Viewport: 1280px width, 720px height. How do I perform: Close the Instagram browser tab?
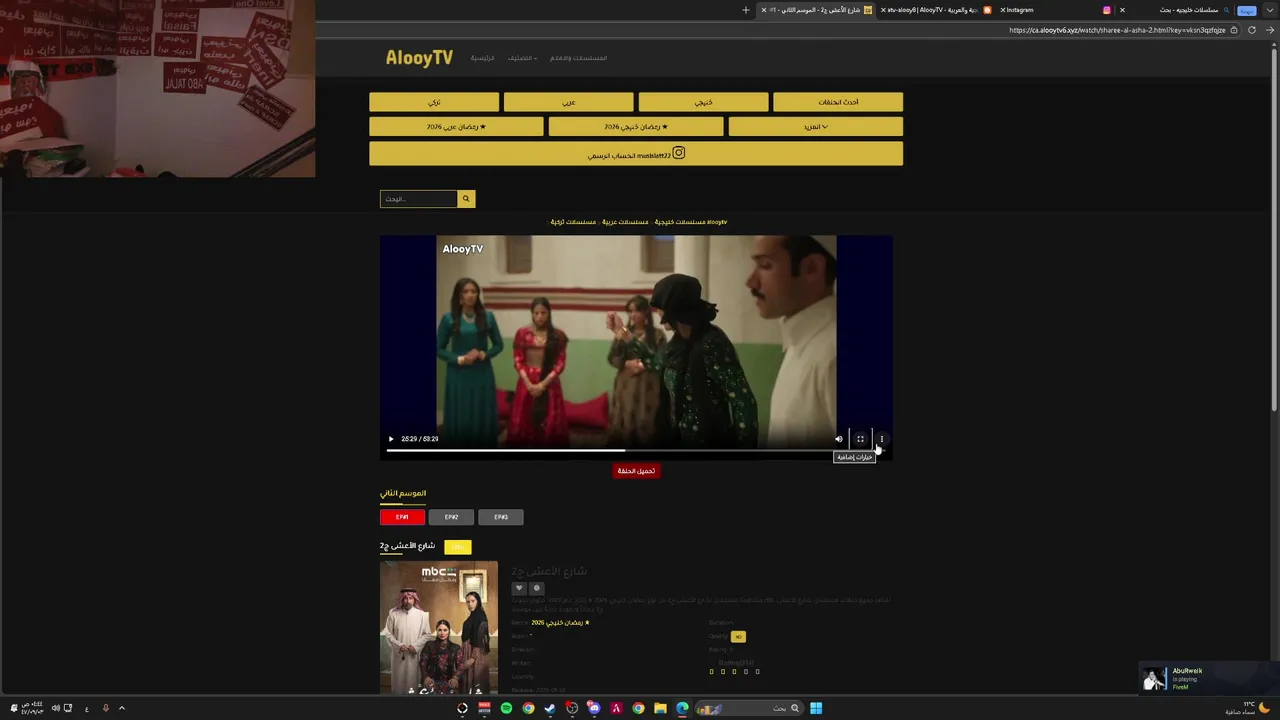coord(1002,10)
